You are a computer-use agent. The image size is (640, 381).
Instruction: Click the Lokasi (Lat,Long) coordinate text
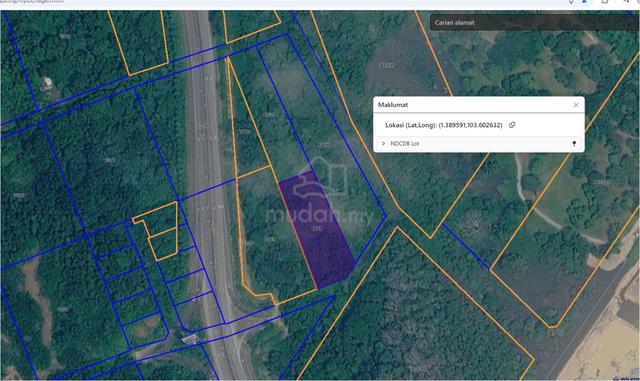444,125
